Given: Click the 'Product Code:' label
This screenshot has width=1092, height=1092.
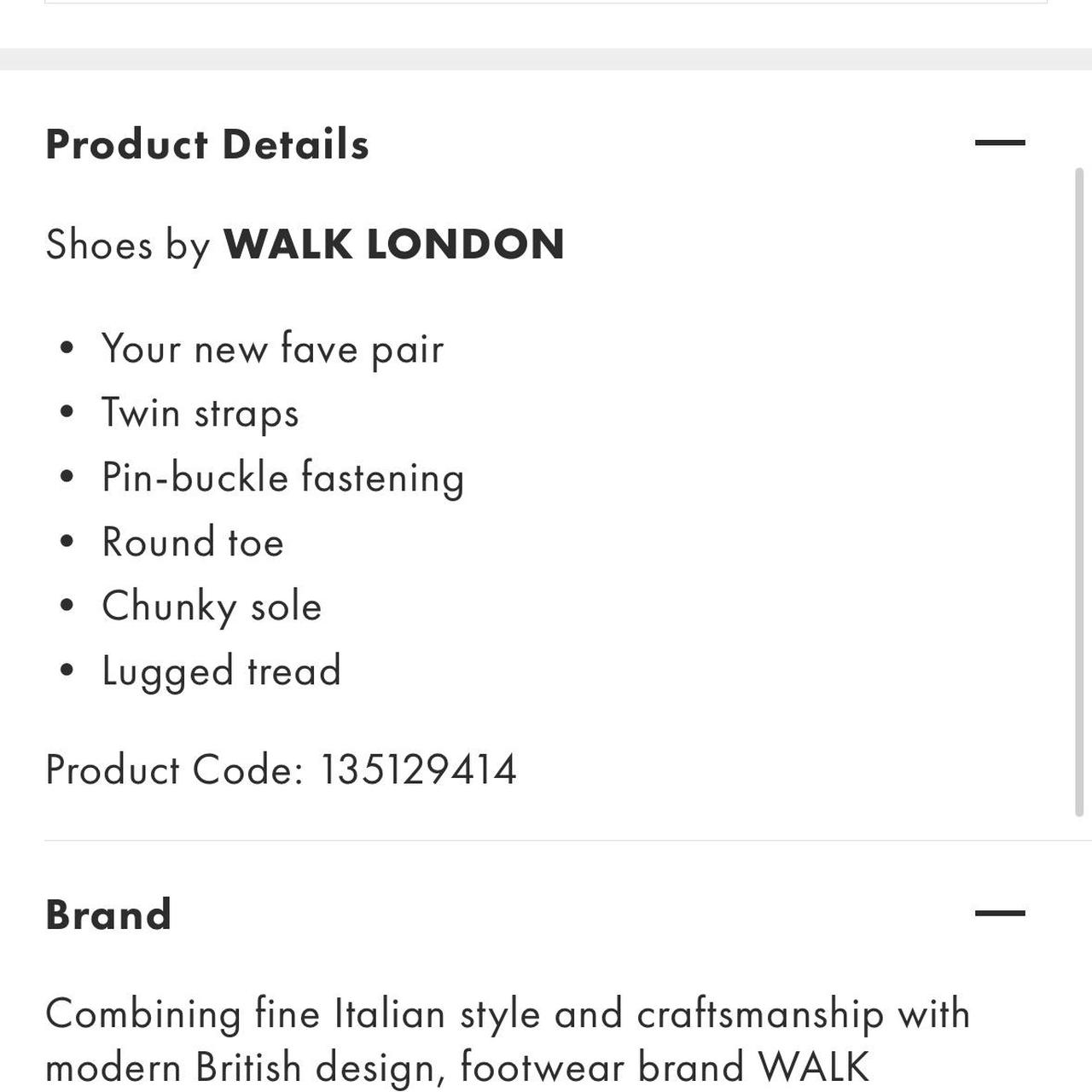Looking at the screenshot, I should pos(175,770).
